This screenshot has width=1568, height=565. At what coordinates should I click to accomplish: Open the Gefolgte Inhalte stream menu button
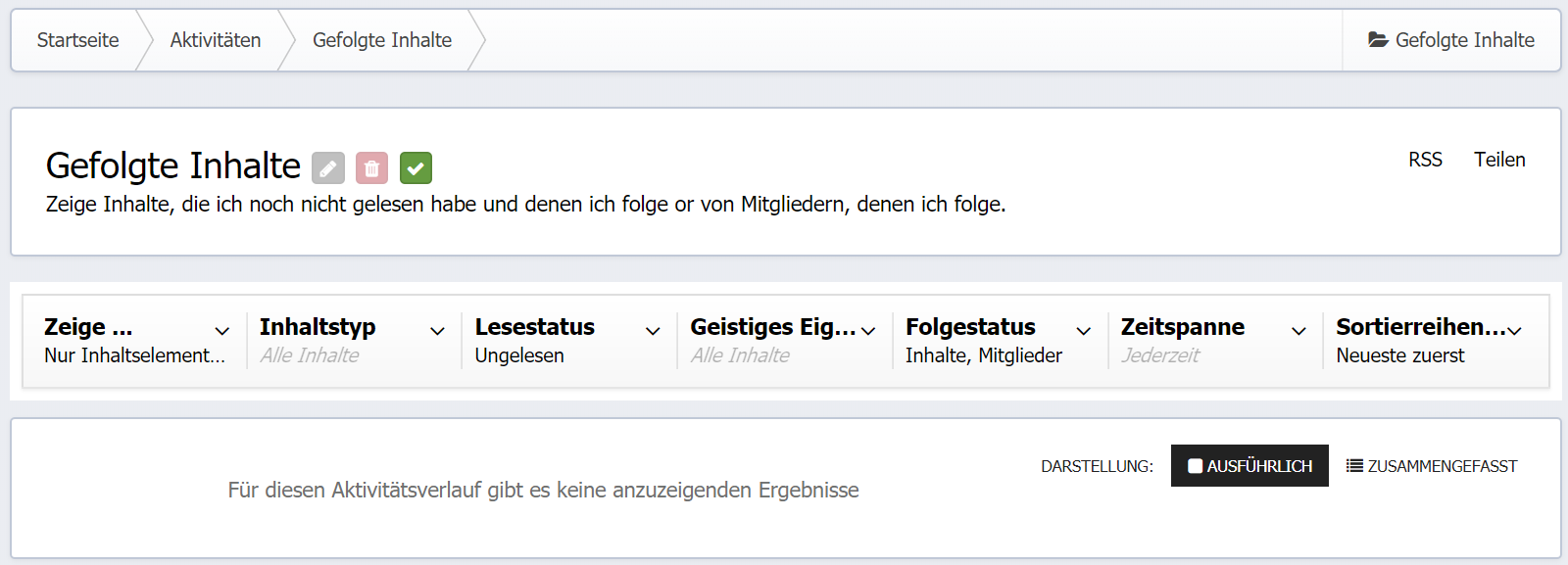click(1451, 40)
